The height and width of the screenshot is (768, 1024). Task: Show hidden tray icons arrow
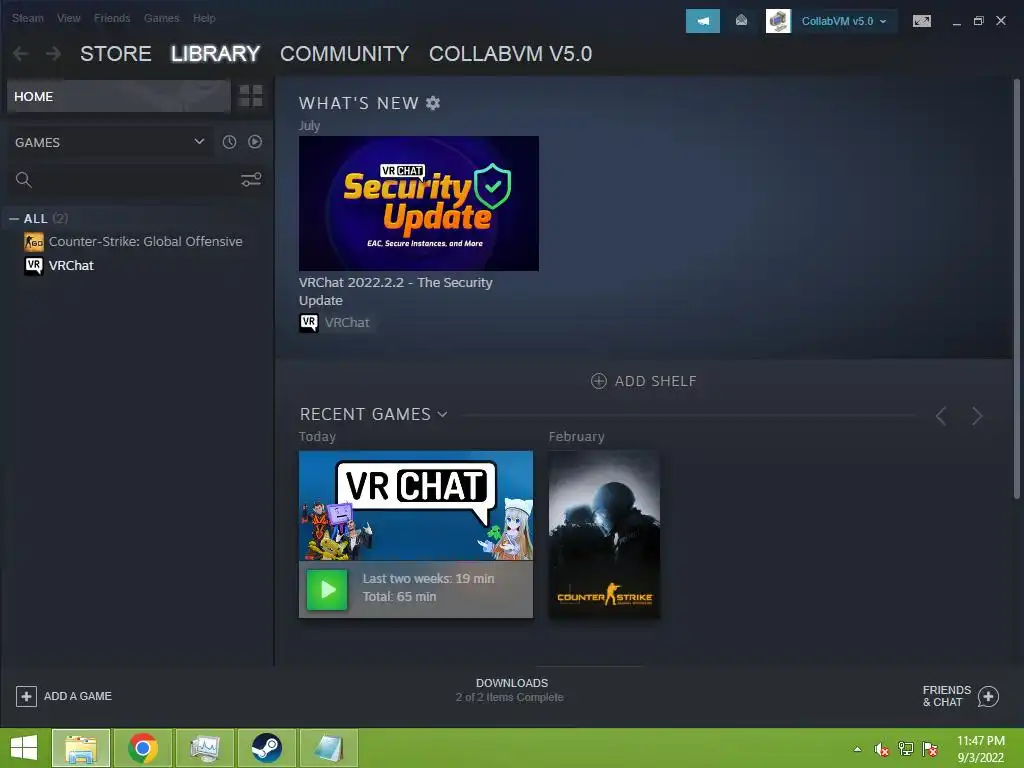pos(857,749)
